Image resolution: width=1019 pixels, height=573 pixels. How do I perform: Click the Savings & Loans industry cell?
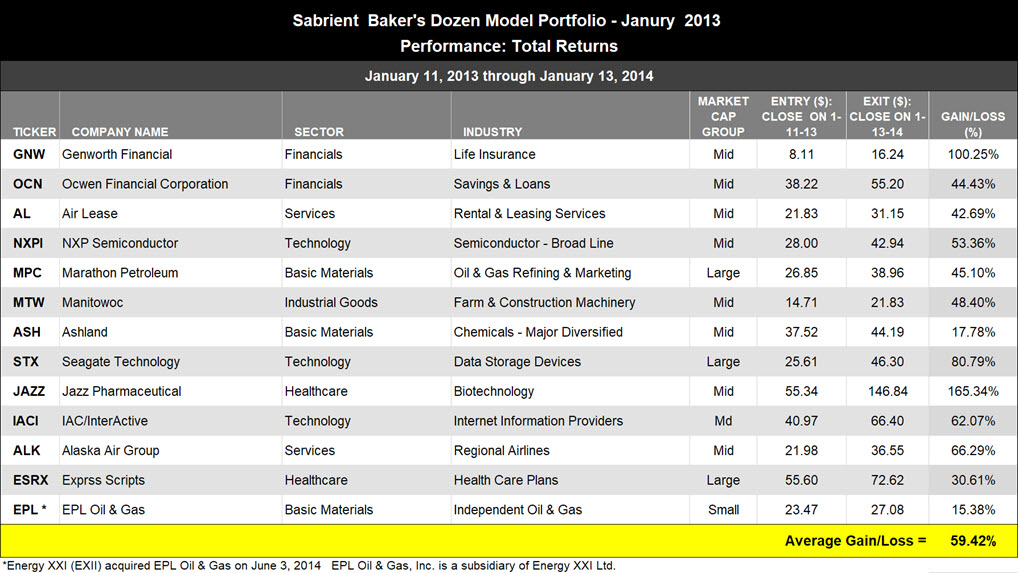tap(502, 185)
